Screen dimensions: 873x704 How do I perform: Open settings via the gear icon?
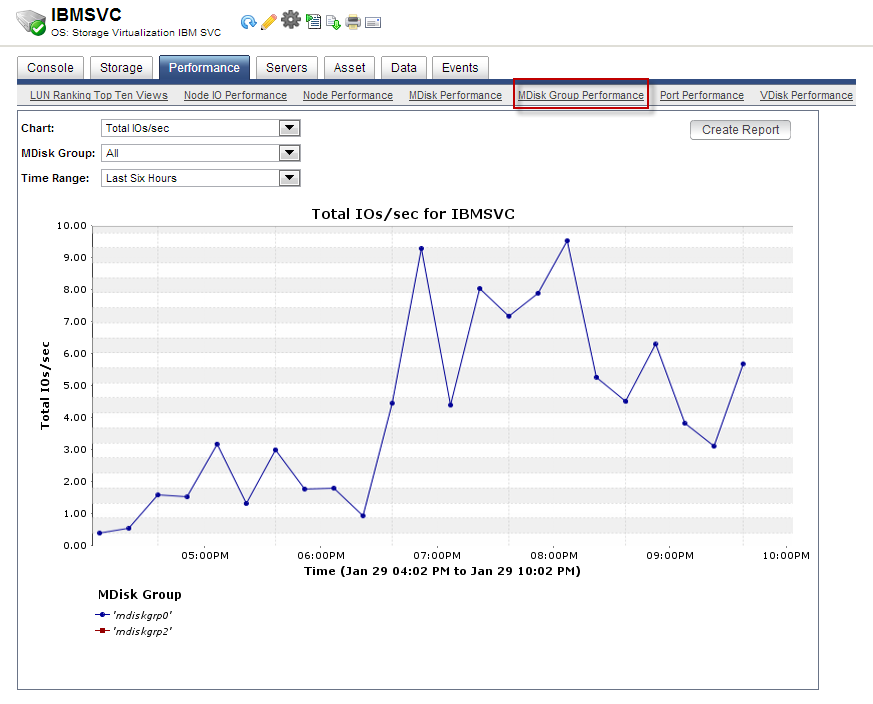pyautogui.click(x=291, y=21)
